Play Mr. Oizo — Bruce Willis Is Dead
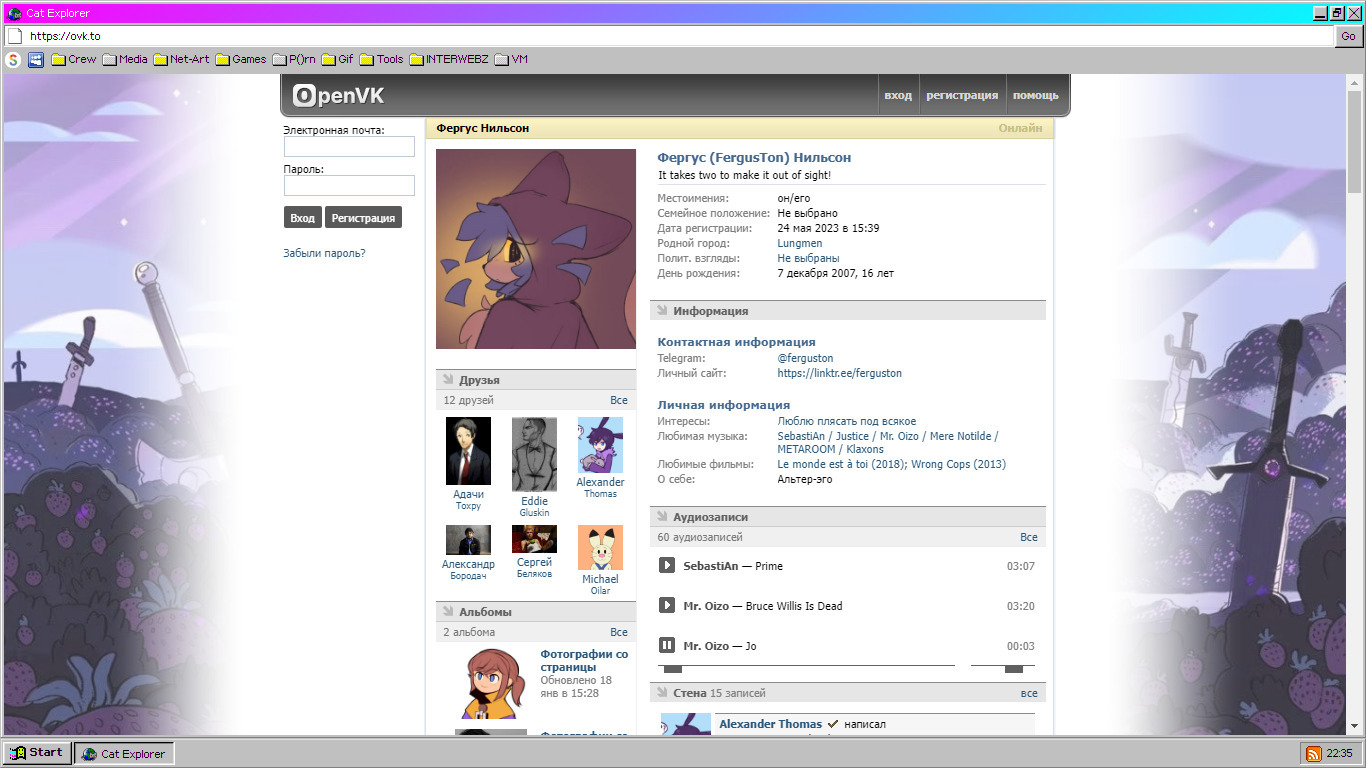 click(667, 606)
